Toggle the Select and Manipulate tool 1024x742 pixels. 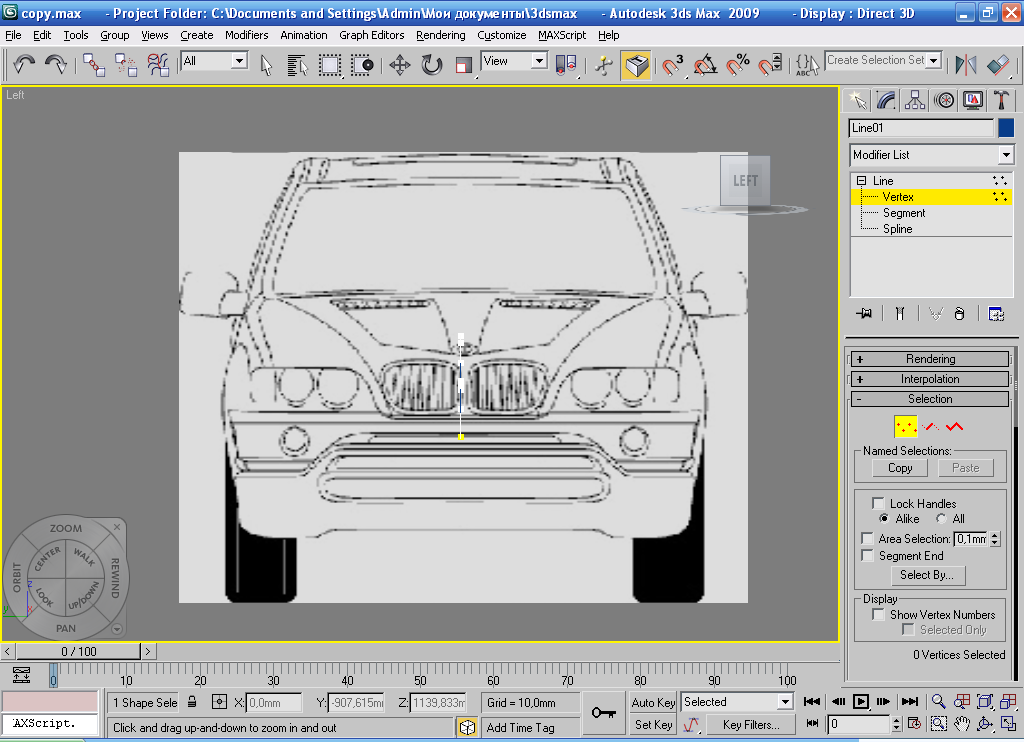(604, 65)
